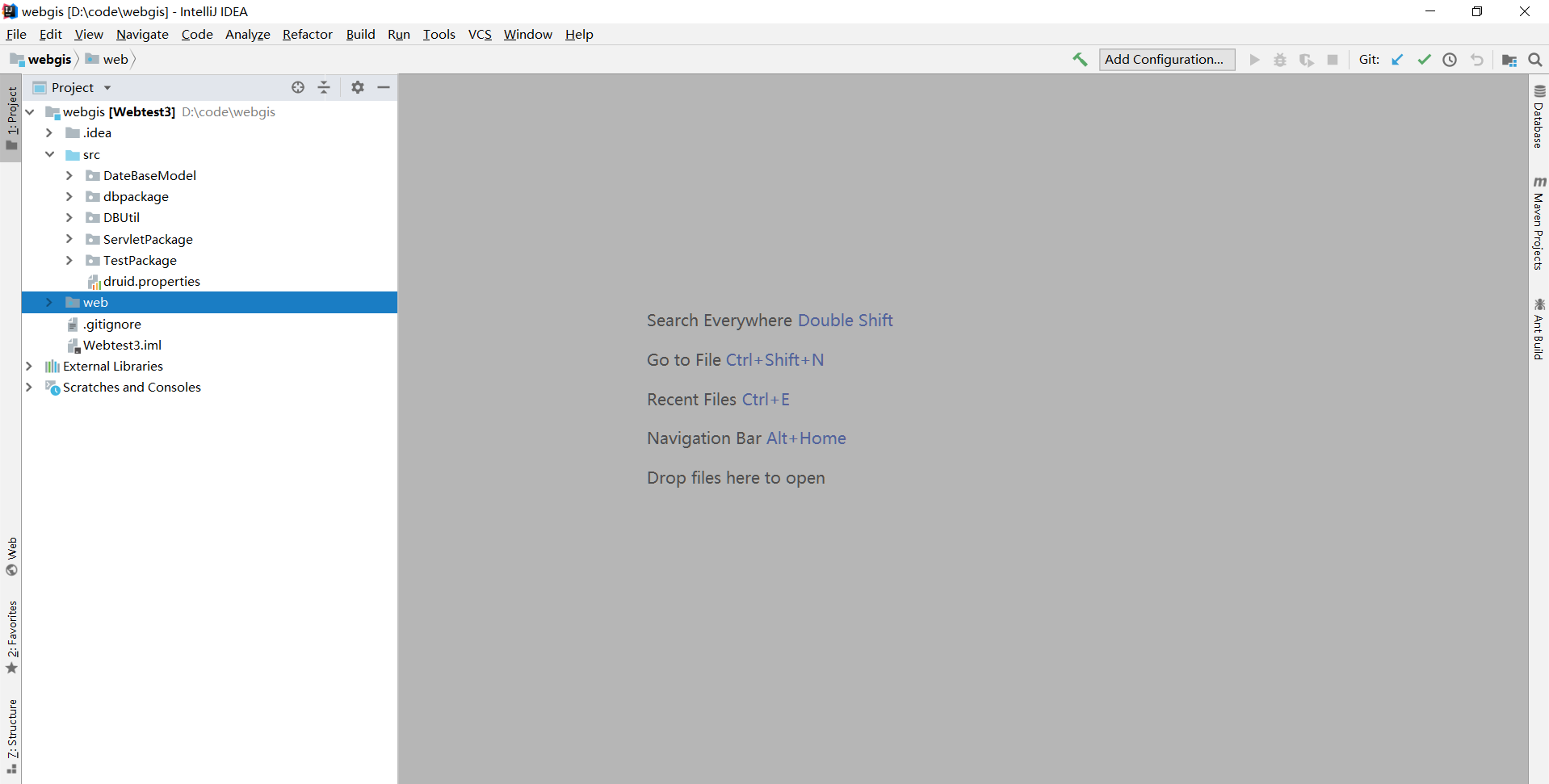Hide the Project panel with minus icon
This screenshot has width=1549, height=784.
(384, 87)
